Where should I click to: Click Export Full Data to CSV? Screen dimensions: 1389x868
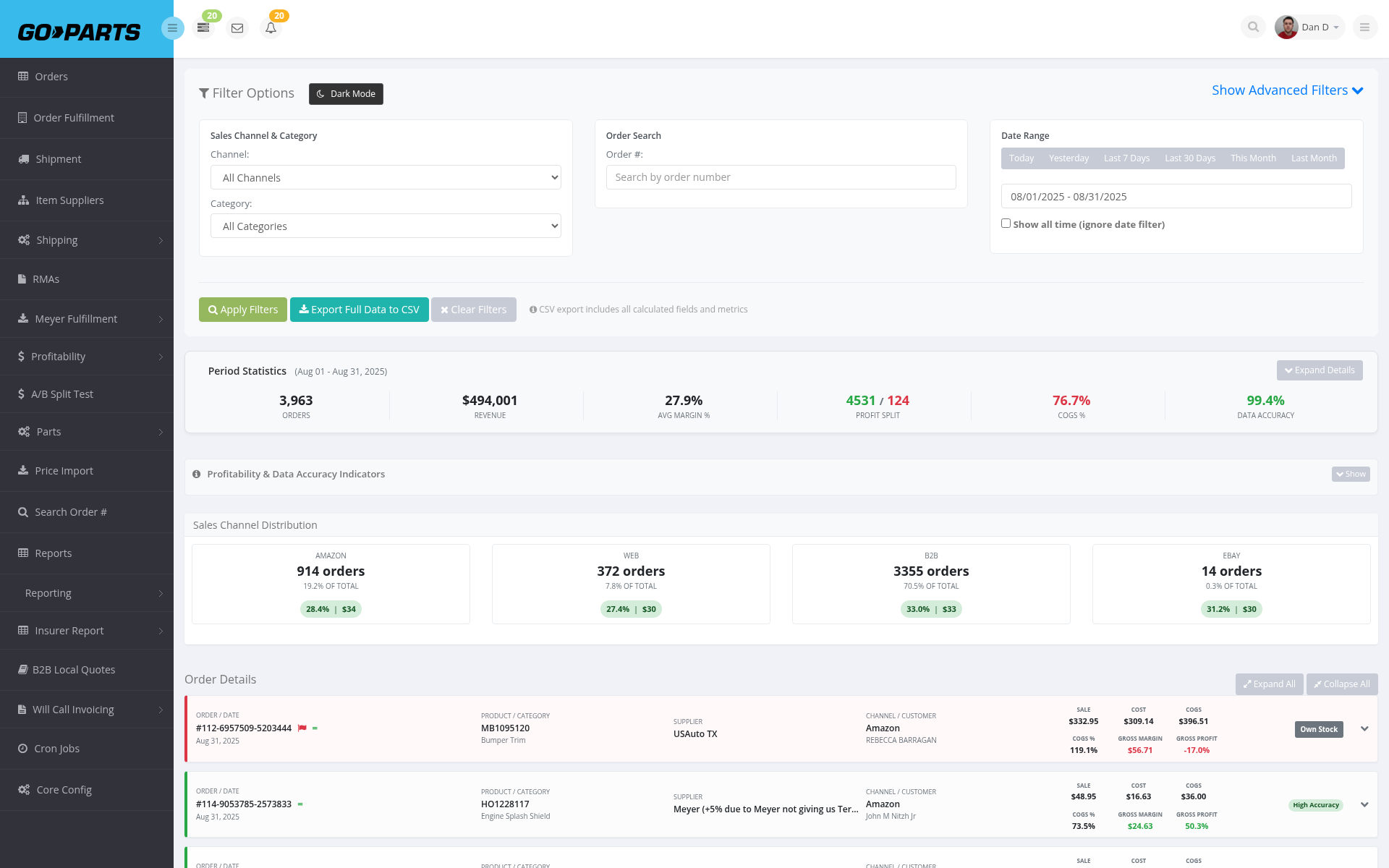point(360,310)
